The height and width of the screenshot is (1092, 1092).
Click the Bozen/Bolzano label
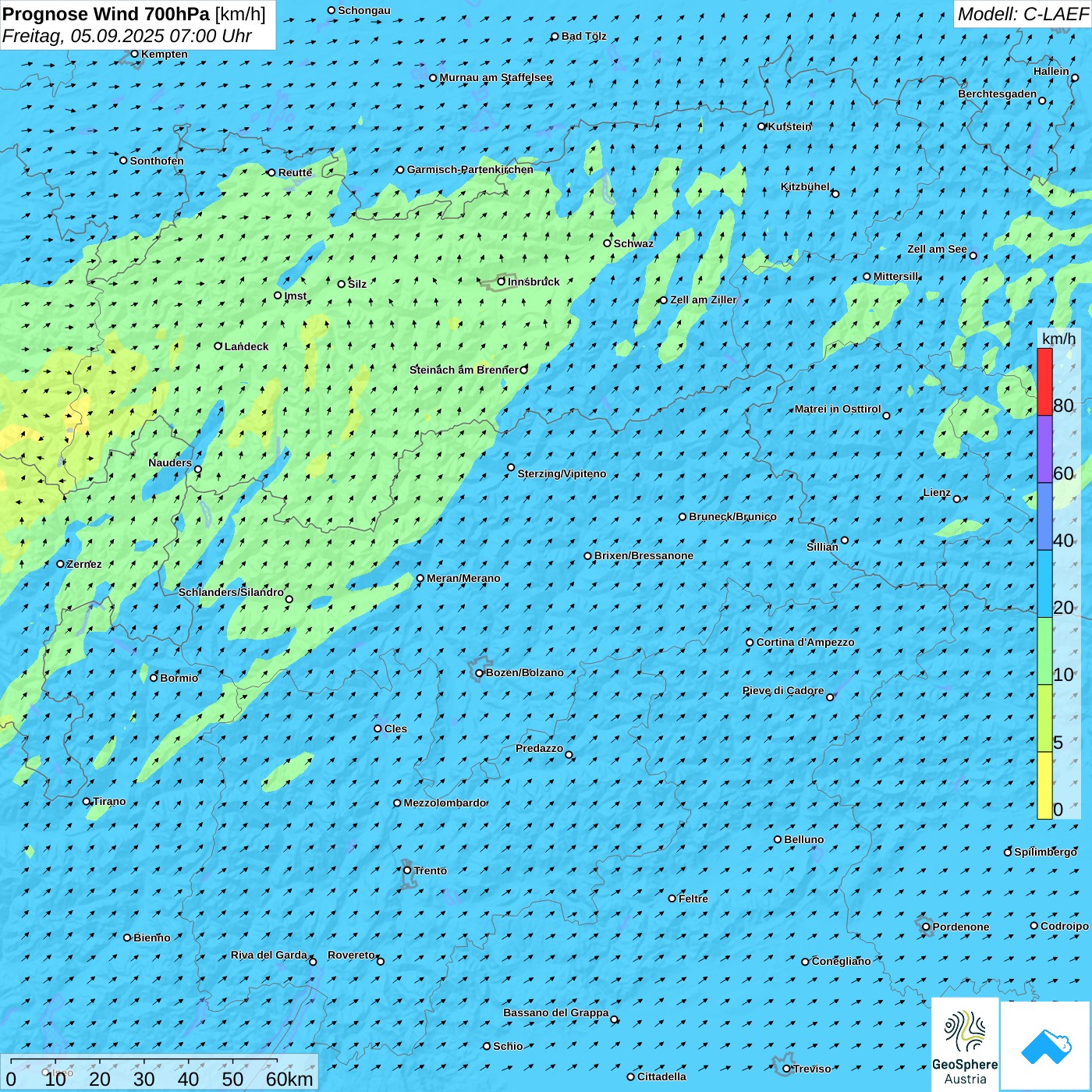coord(524,672)
